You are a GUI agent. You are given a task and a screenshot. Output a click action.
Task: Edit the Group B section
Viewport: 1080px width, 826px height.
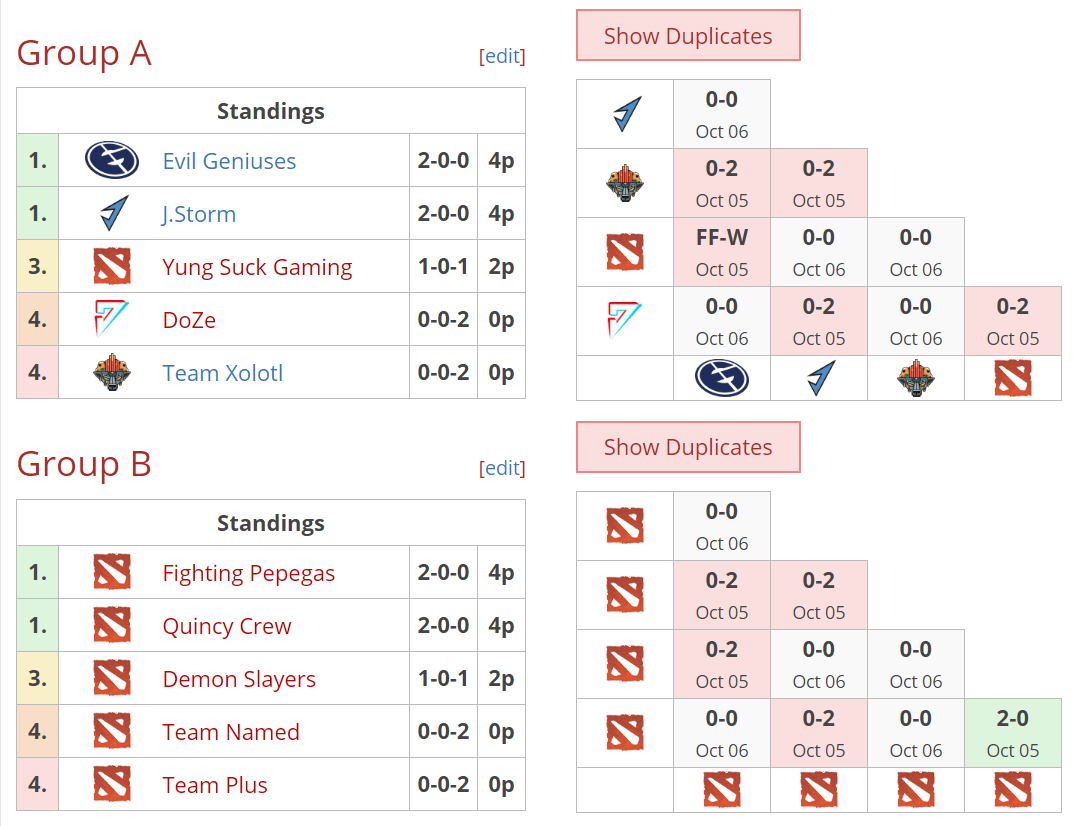502,468
